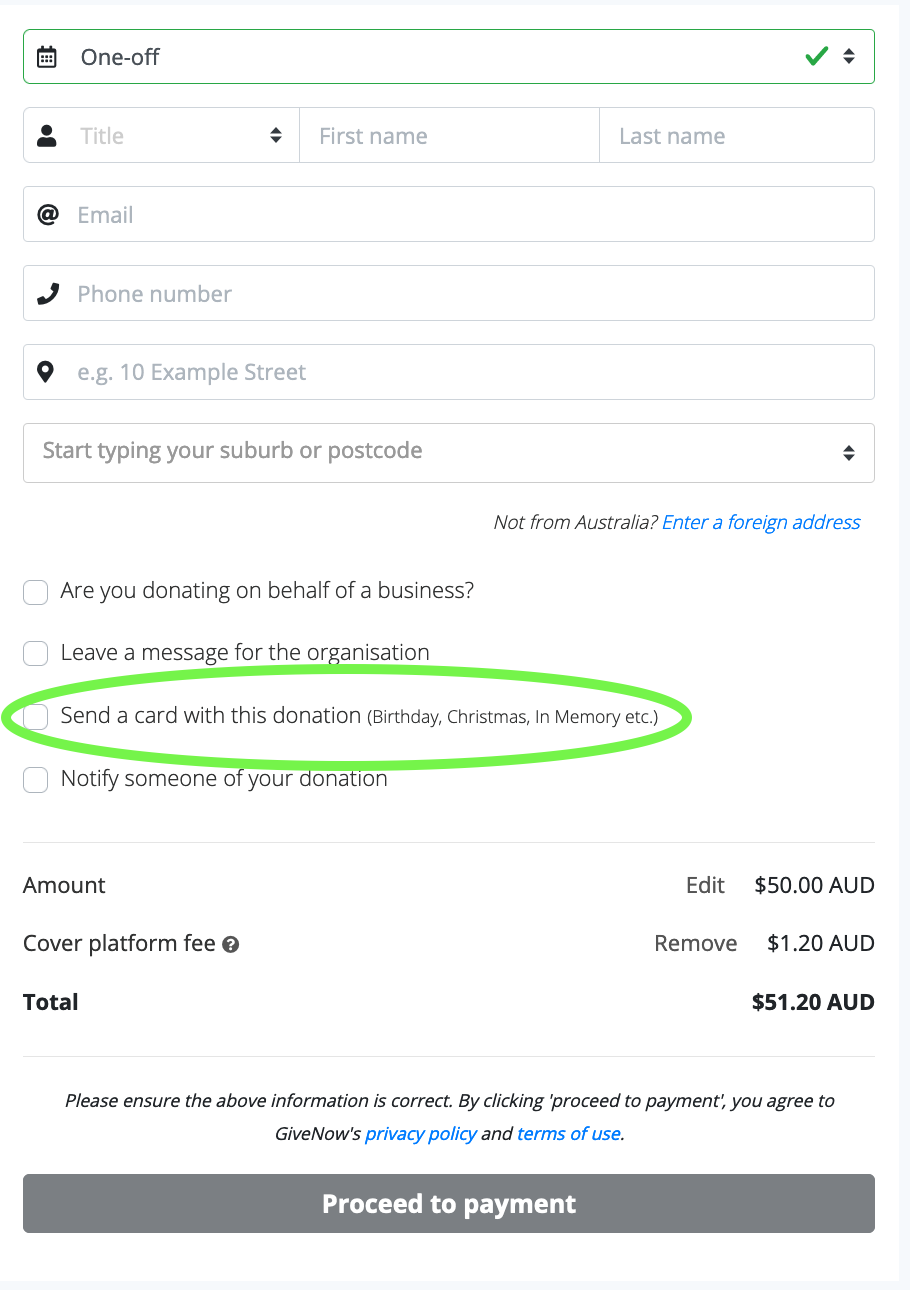This screenshot has width=910, height=1290.
Task: Check Send a card with this donation
Action: tap(36, 717)
